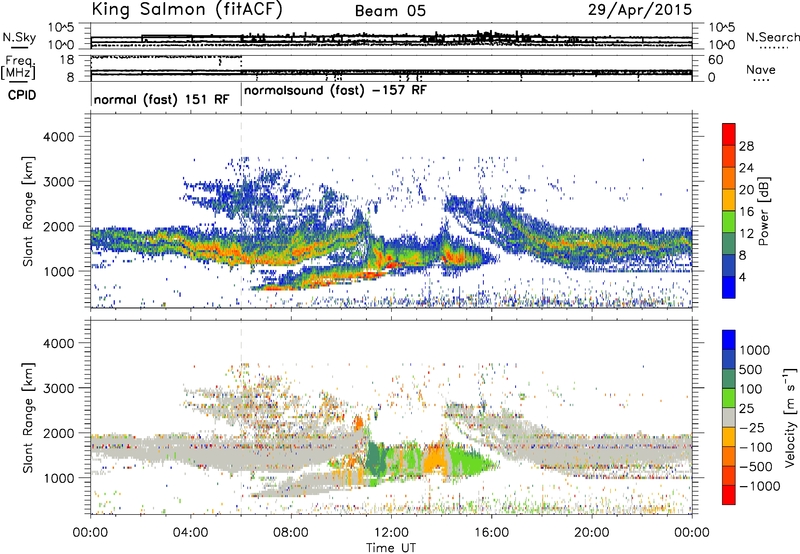Click the 'normal (fast) 151 RF' text
The width and height of the screenshot is (800, 554).
pyautogui.click(x=161, y=99)
